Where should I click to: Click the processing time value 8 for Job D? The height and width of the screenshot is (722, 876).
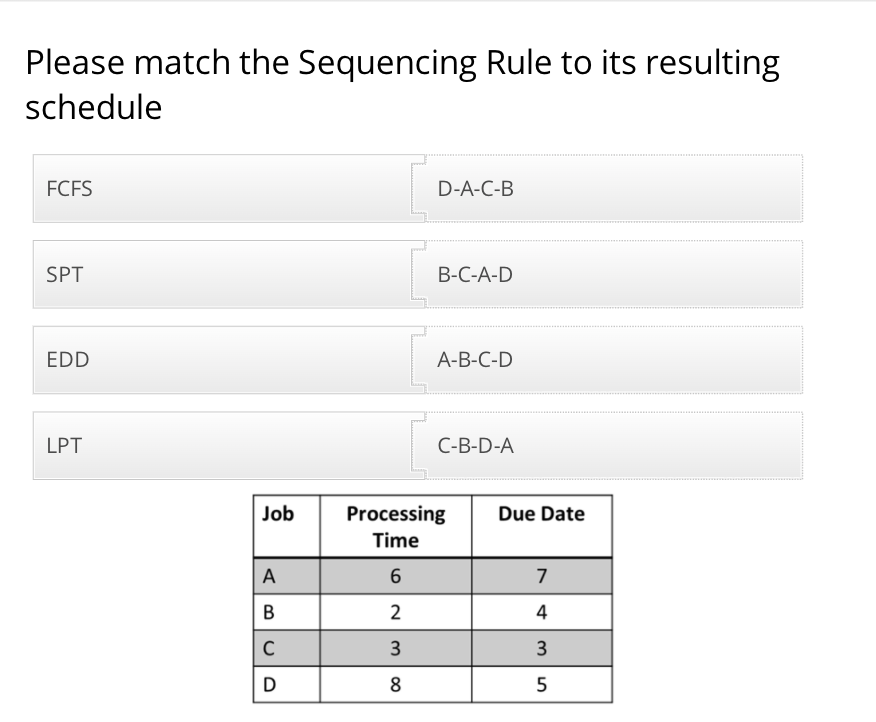pos(395,684)
